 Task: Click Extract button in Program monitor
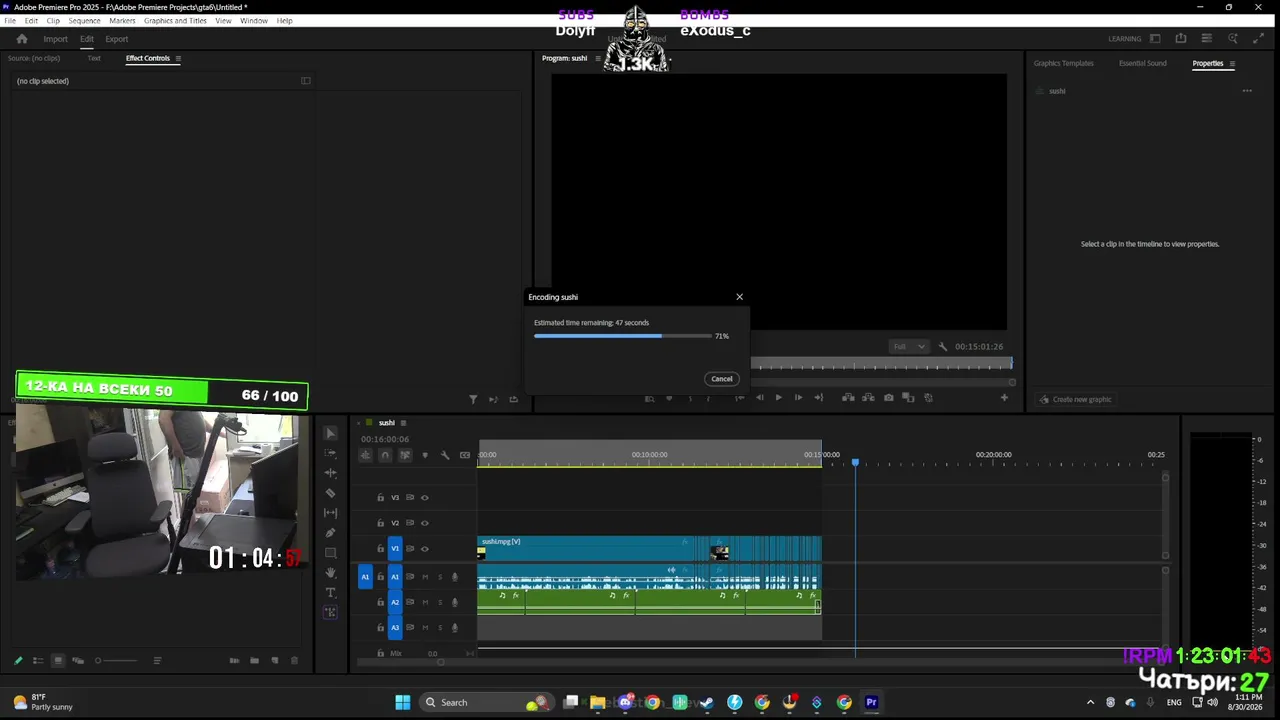click(x=868, y=398)
